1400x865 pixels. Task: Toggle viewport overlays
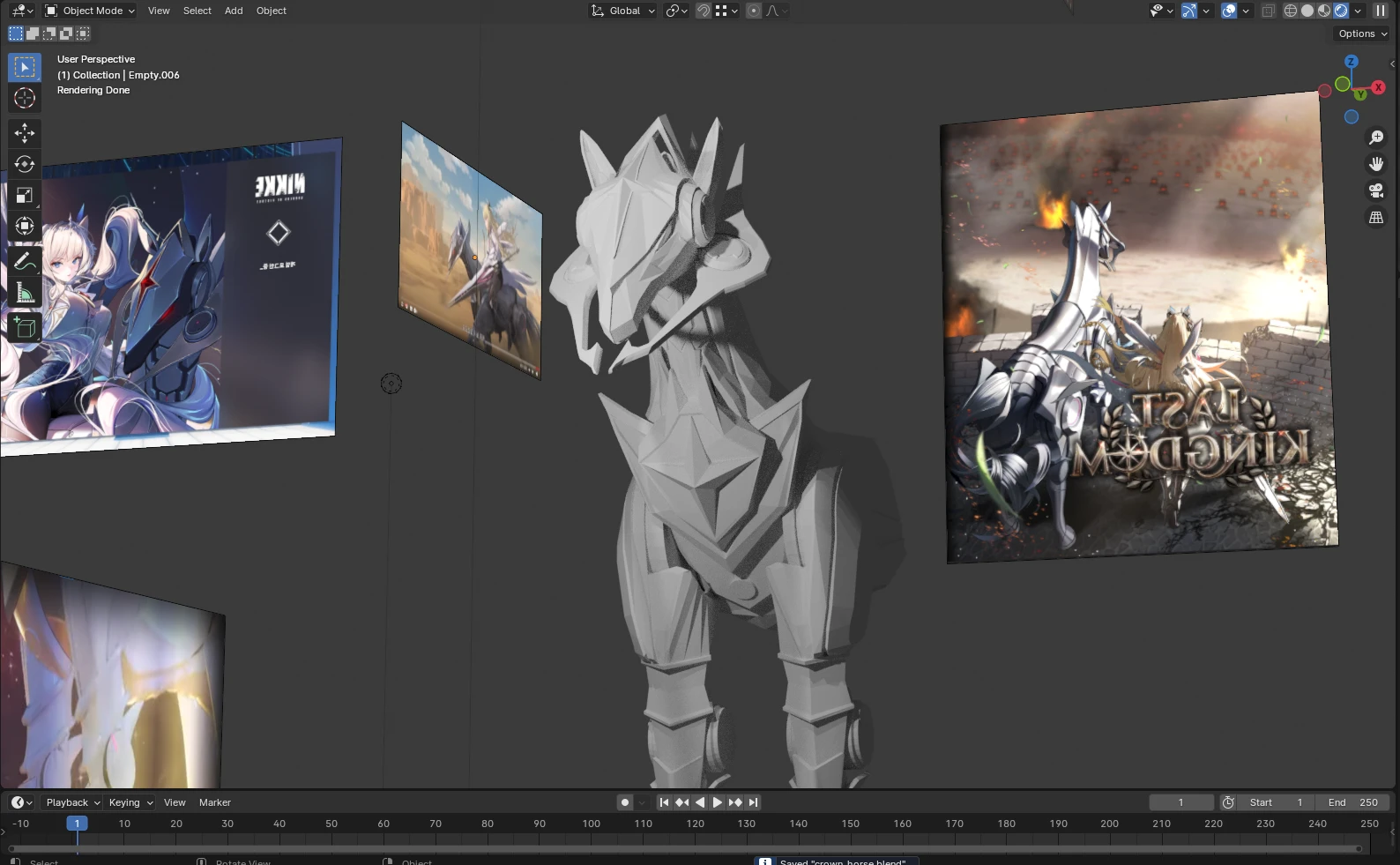tap(1229, 11)
